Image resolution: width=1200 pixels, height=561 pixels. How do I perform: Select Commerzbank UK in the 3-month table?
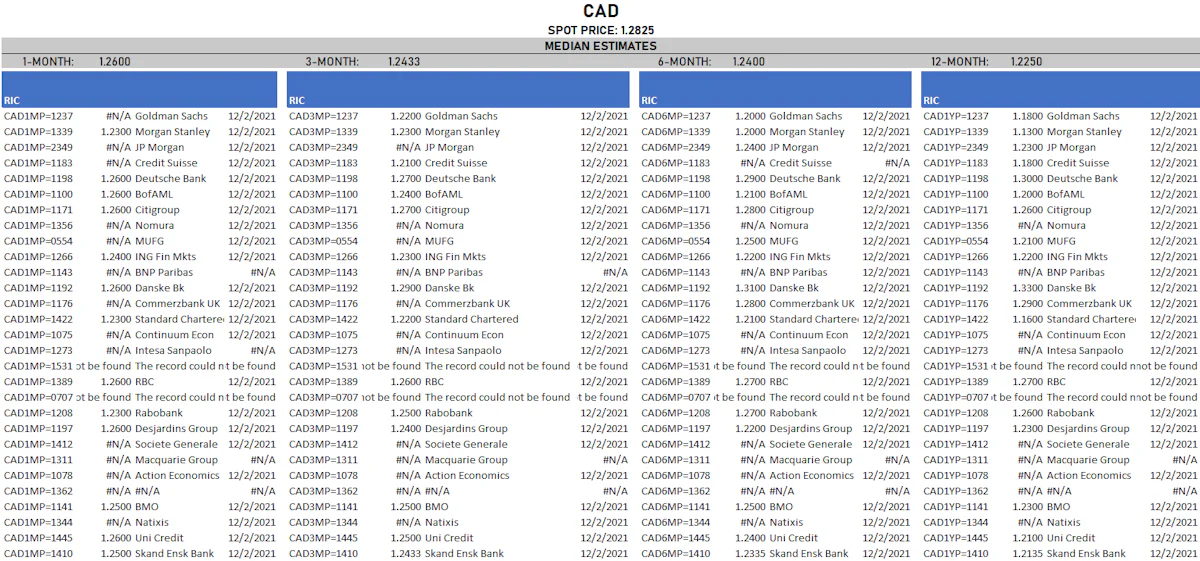(467, 304)
